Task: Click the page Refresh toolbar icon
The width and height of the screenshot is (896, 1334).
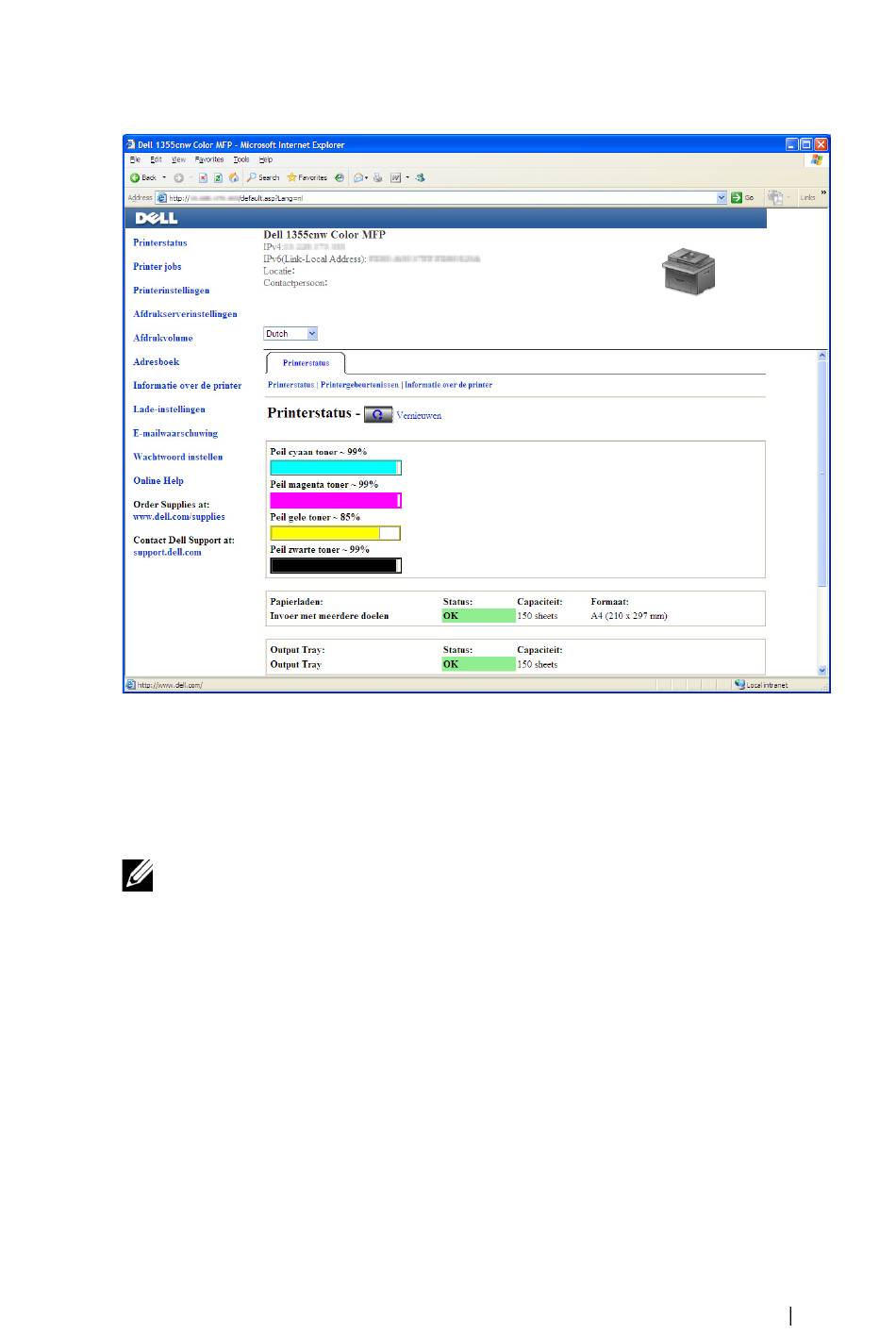Action: tap(218, 177)
